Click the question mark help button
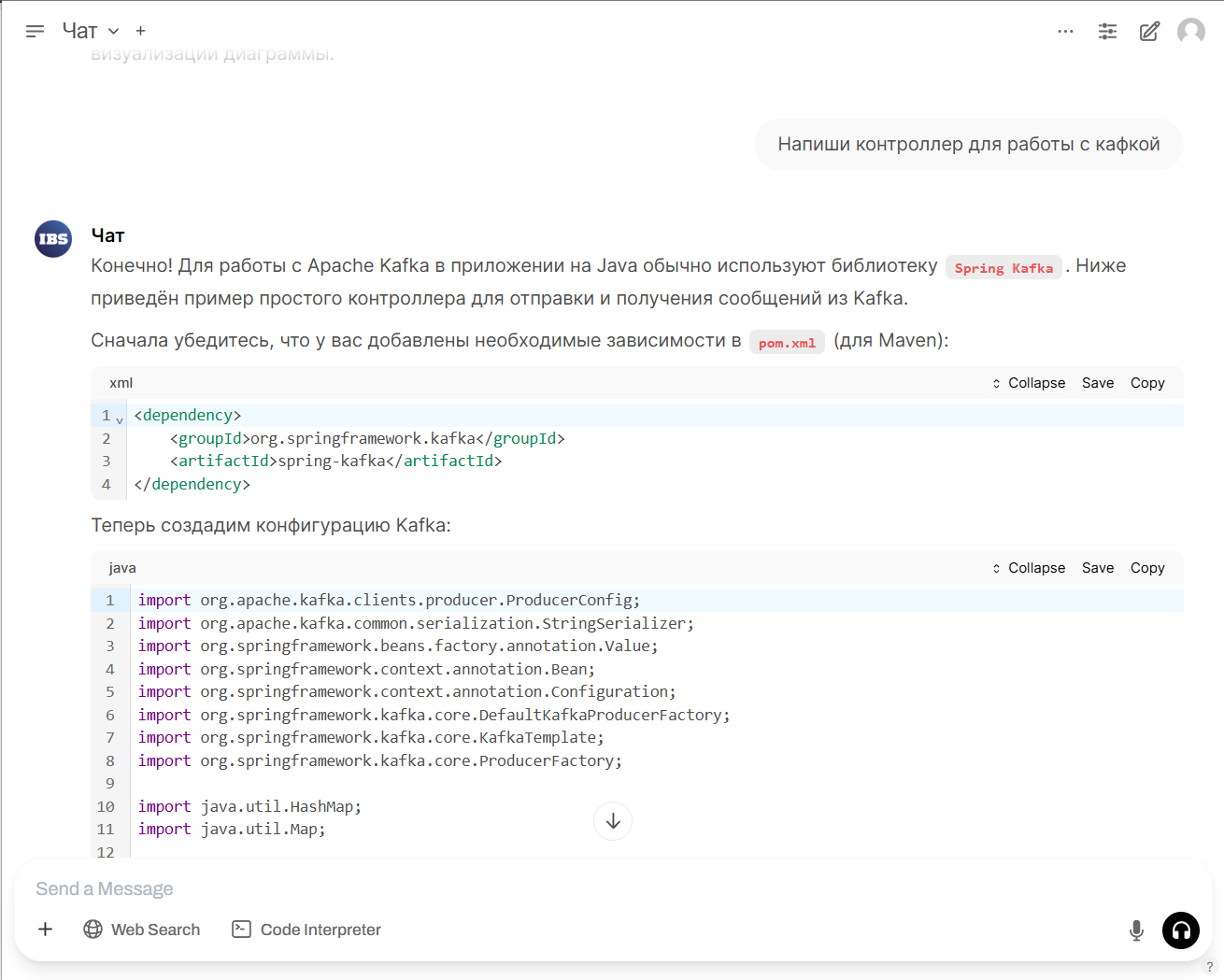Image resolution: width=1224 pixels, height=980 pixels. [1209, 967]
